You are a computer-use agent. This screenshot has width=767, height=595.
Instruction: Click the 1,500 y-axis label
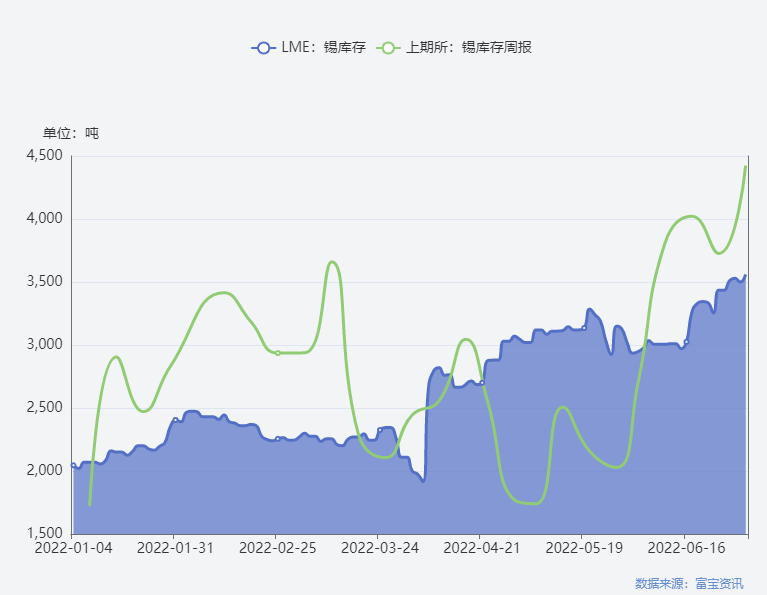click(x=45, y=533)
